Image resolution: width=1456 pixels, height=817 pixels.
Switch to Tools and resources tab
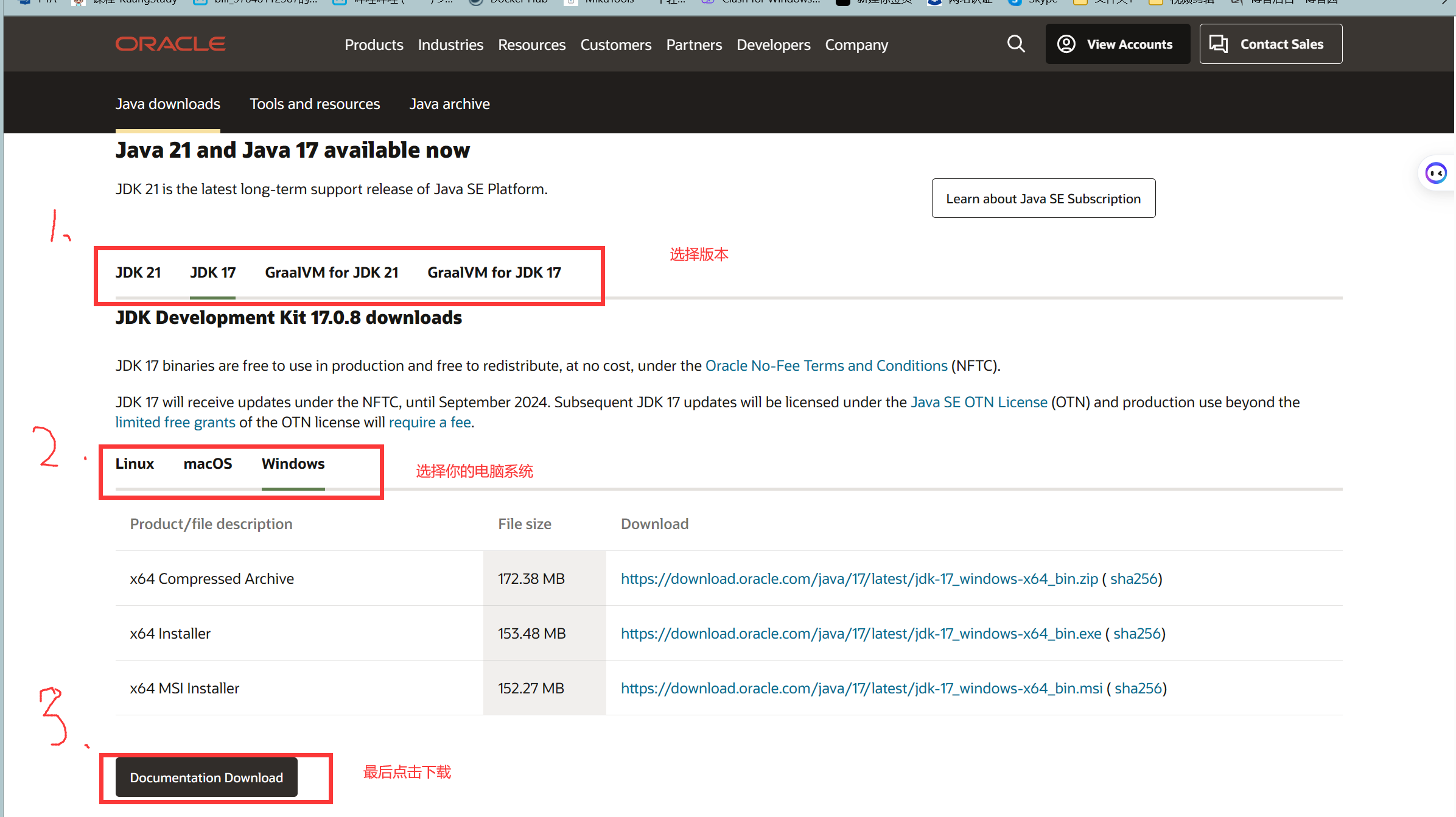coord(315,103)
